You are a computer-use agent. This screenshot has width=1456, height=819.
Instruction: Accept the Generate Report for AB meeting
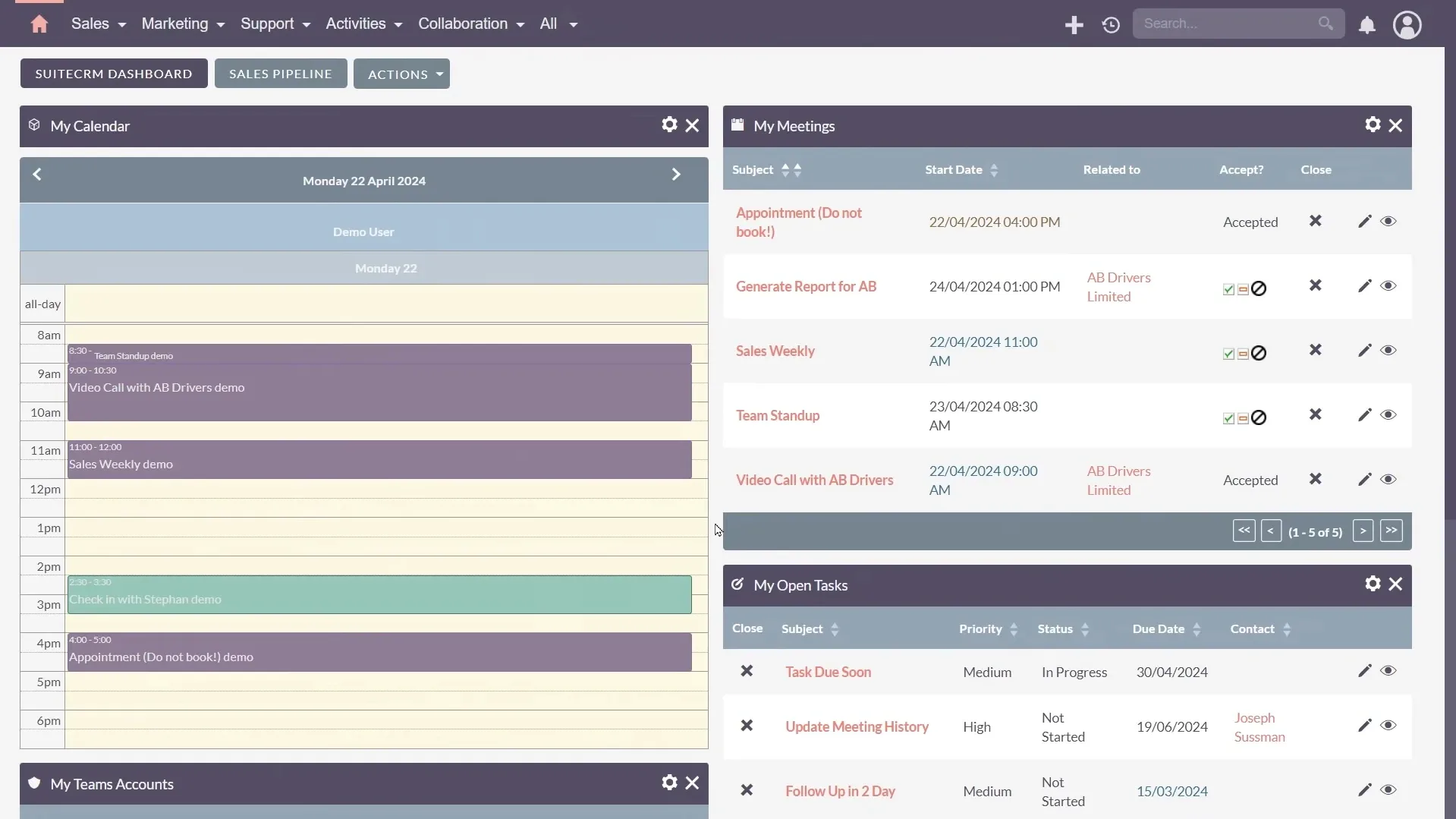coord(1228,289)
